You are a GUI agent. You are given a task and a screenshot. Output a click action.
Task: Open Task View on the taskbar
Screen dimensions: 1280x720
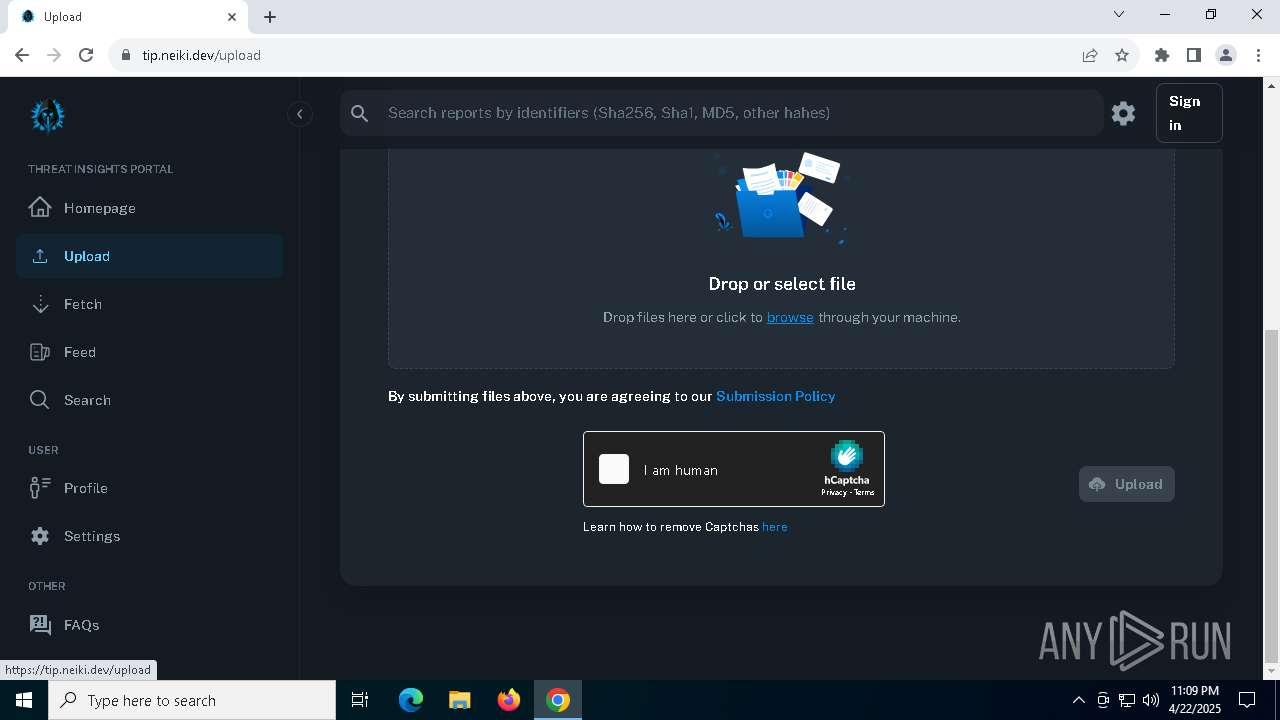pyautogui.click(x=360, y=700)
